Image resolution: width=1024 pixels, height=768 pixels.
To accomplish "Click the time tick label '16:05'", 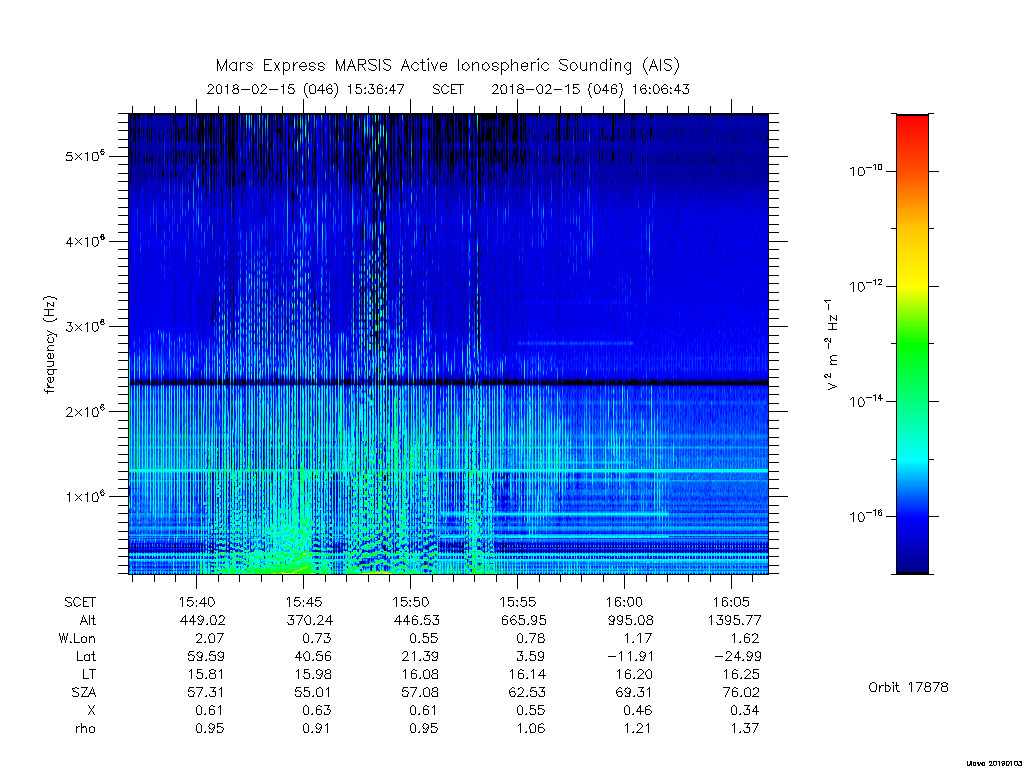I will coord(731,602).
